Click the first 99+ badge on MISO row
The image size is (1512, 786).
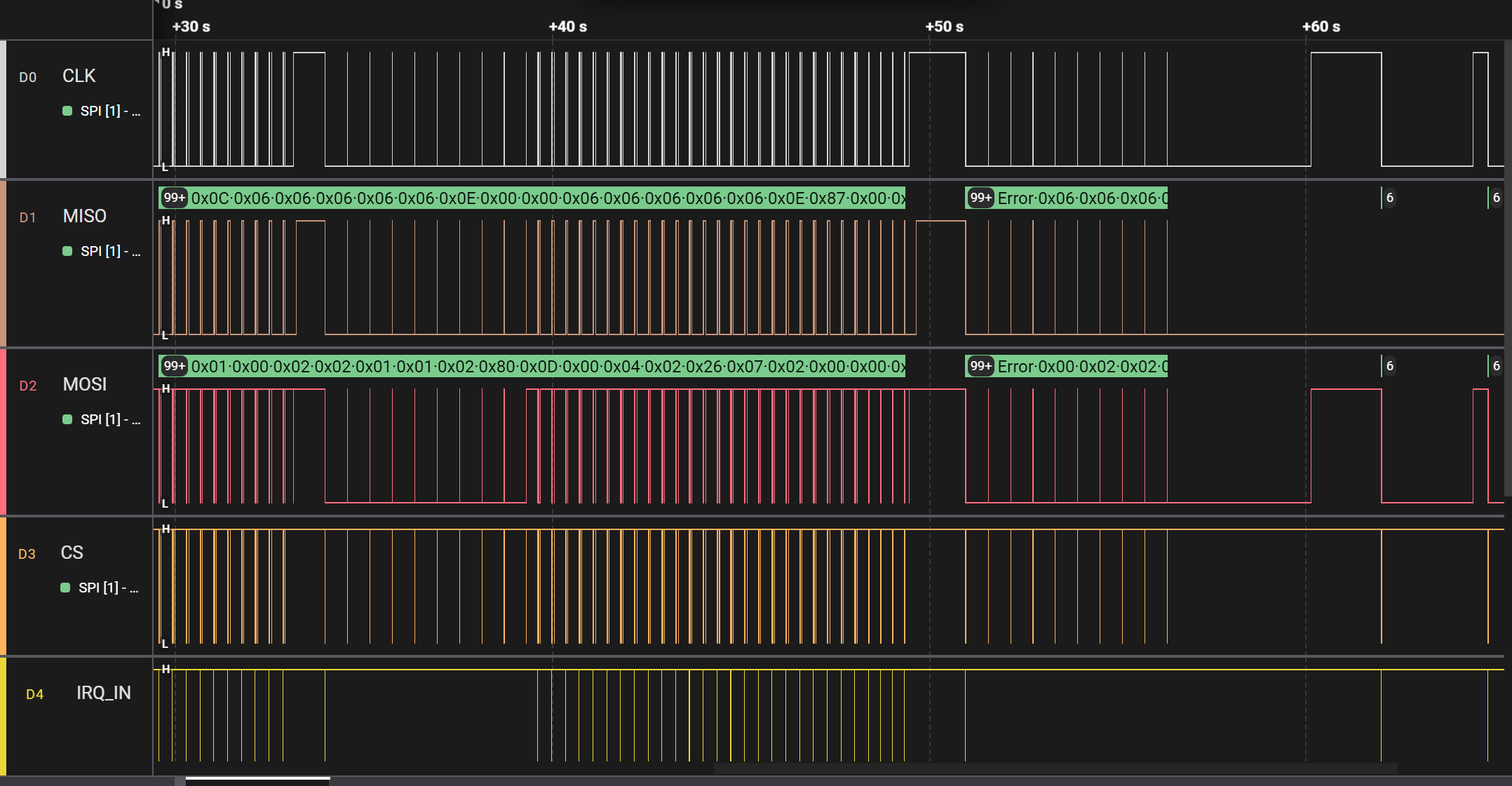174,198
